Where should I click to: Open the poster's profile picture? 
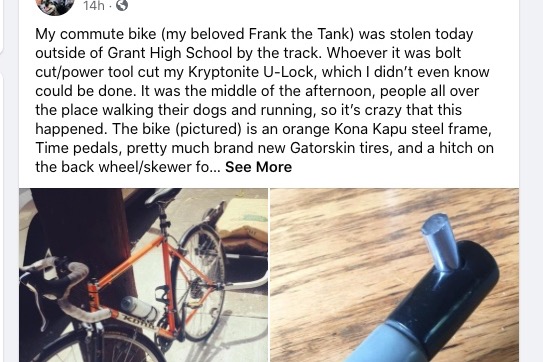pos(55,6)
